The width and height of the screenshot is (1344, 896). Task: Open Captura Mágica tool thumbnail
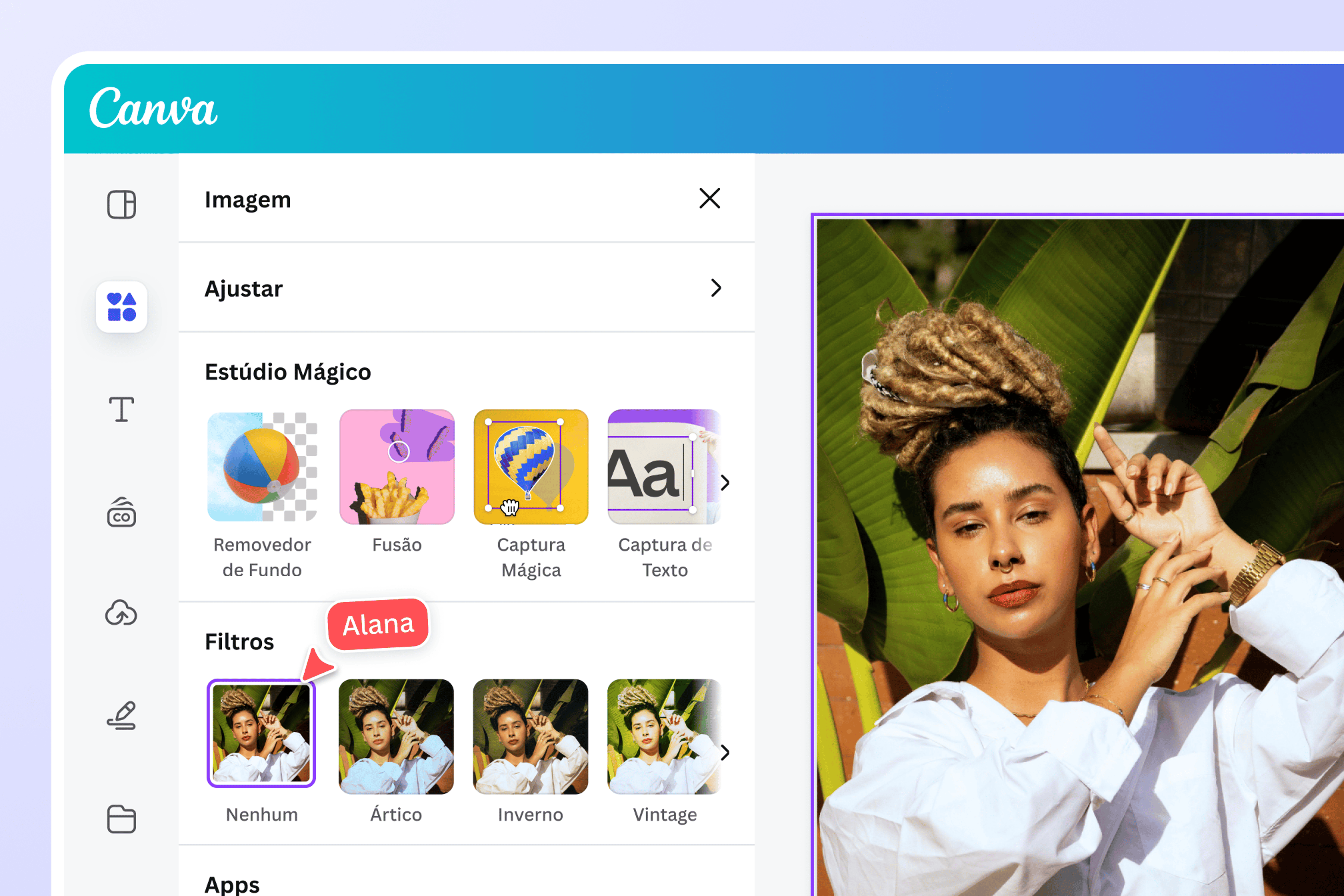(x=531, y=466)
